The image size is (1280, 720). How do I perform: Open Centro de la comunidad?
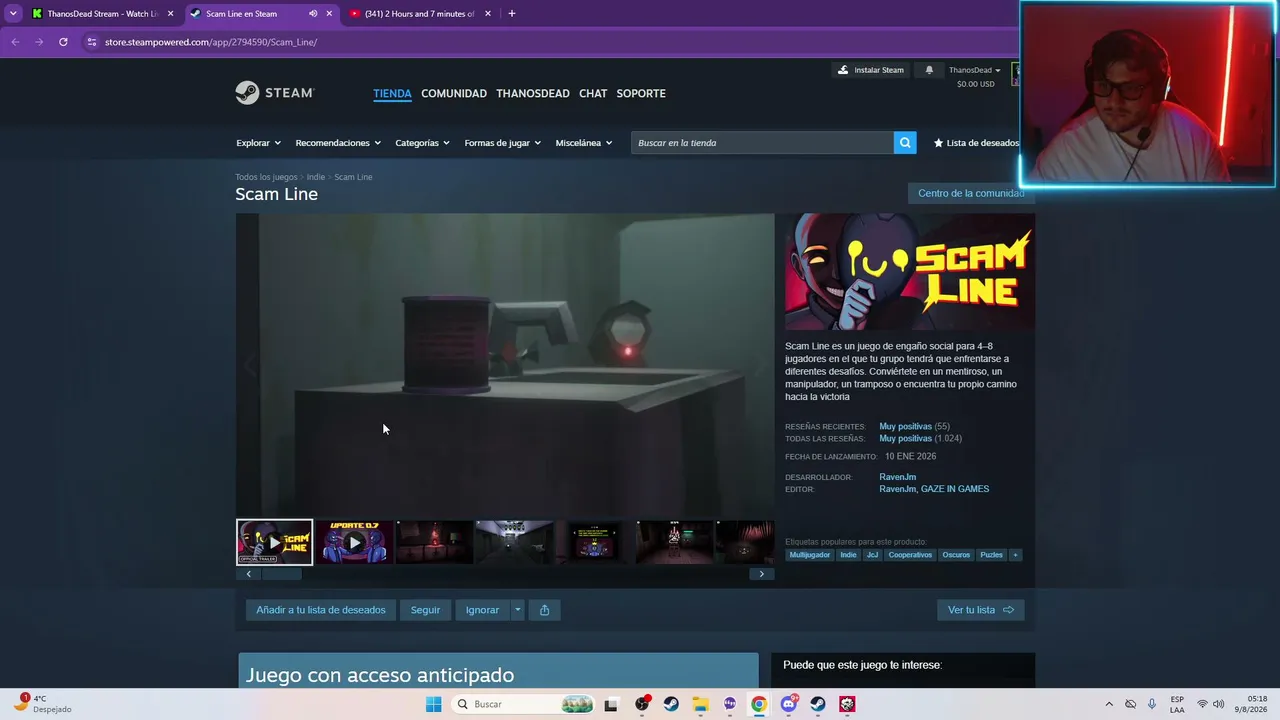coord(971,193)
